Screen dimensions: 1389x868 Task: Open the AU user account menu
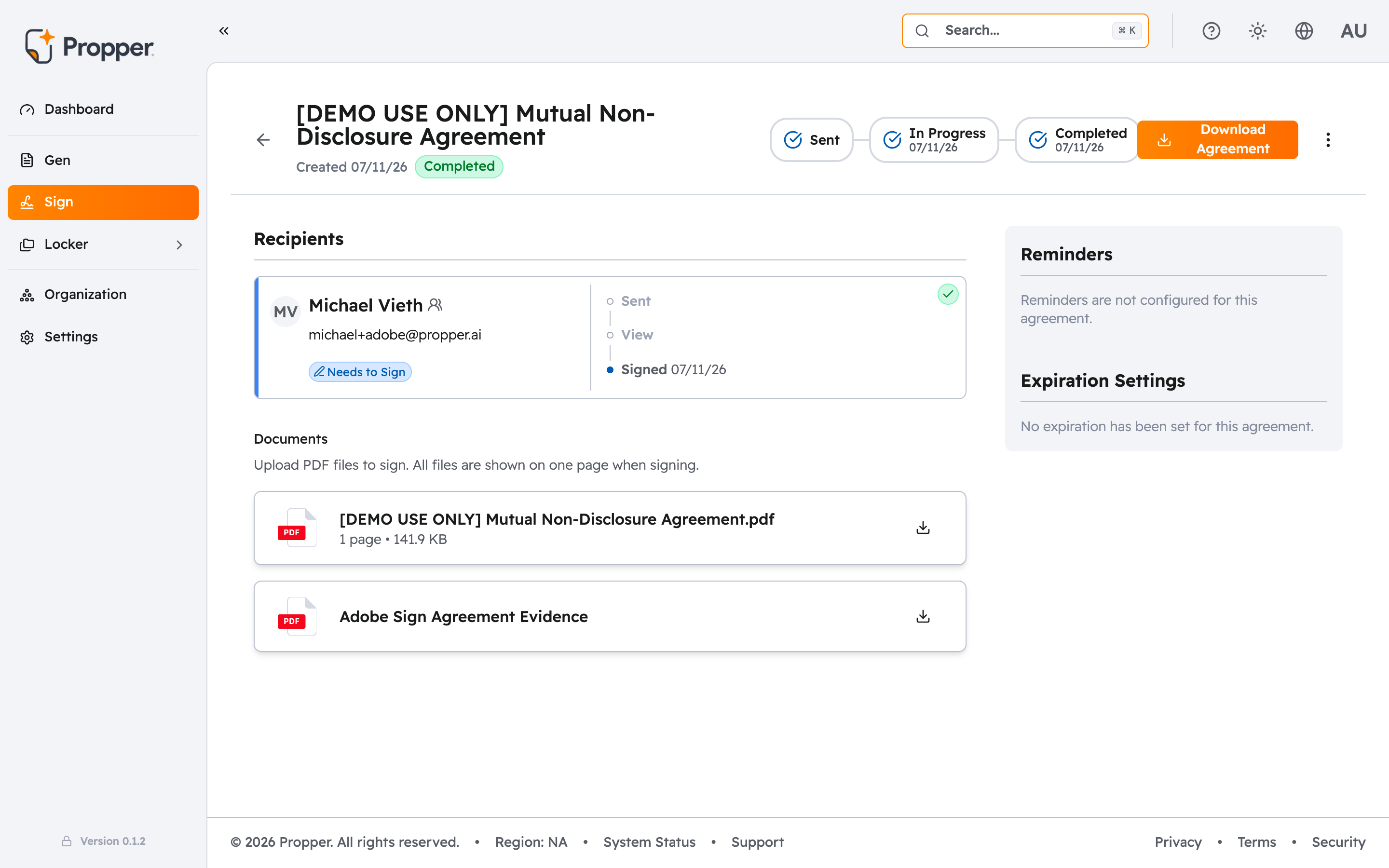click(x=1353, y=31)
